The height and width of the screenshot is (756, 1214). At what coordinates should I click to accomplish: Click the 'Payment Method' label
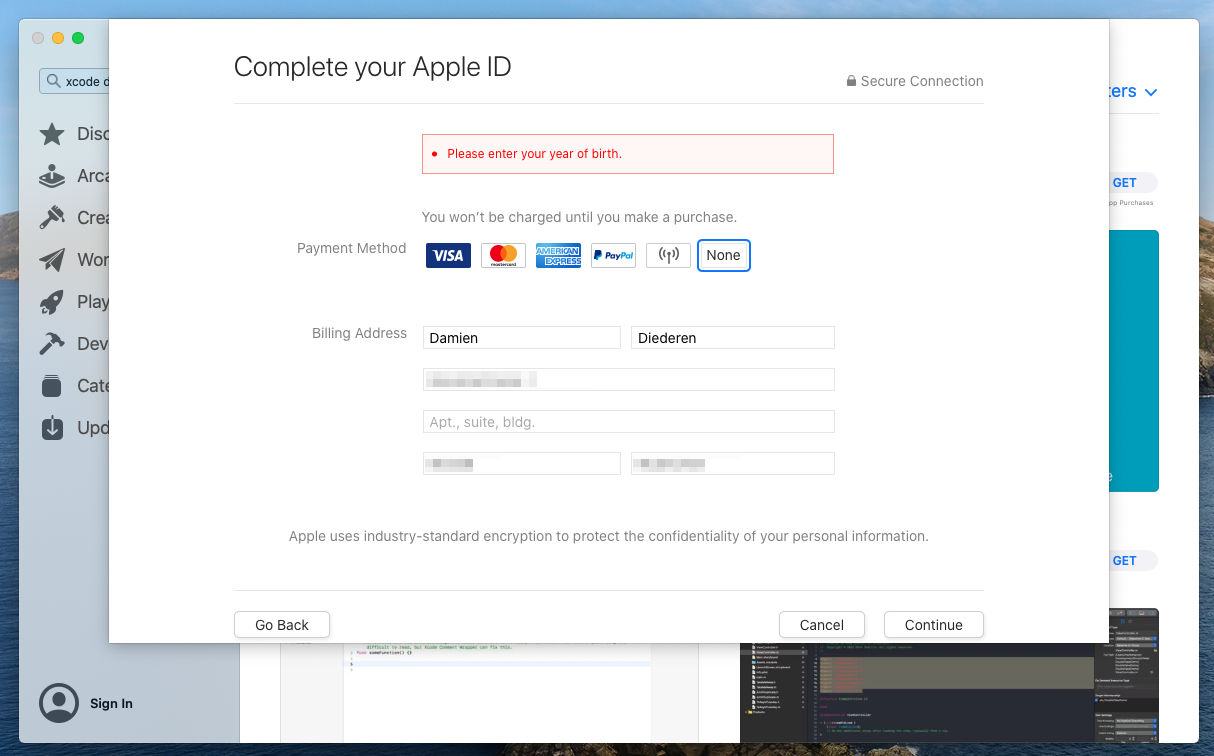point(352,248)
